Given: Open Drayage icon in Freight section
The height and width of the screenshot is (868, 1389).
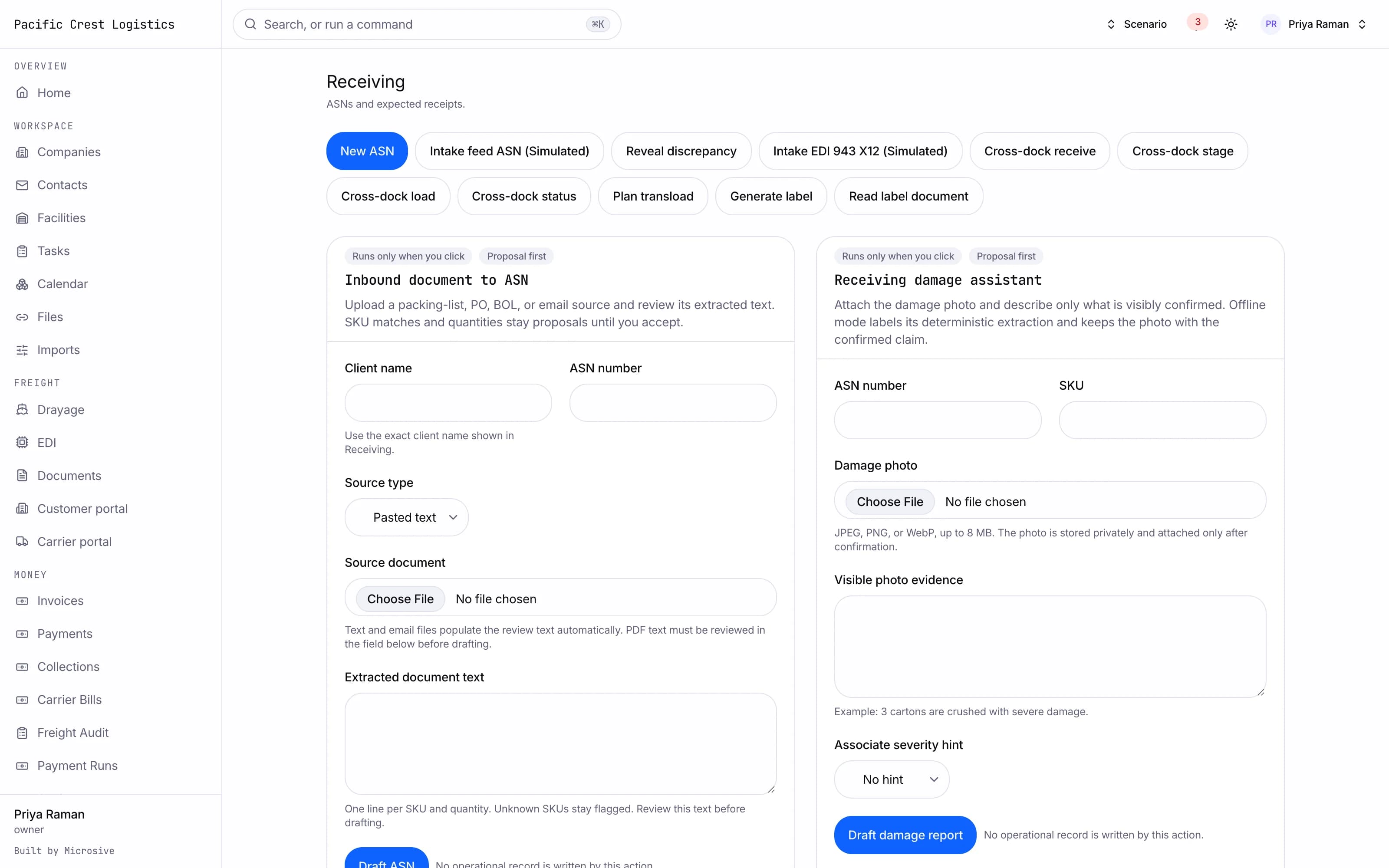Looking at the screenshot, I should tap(22, 409).
